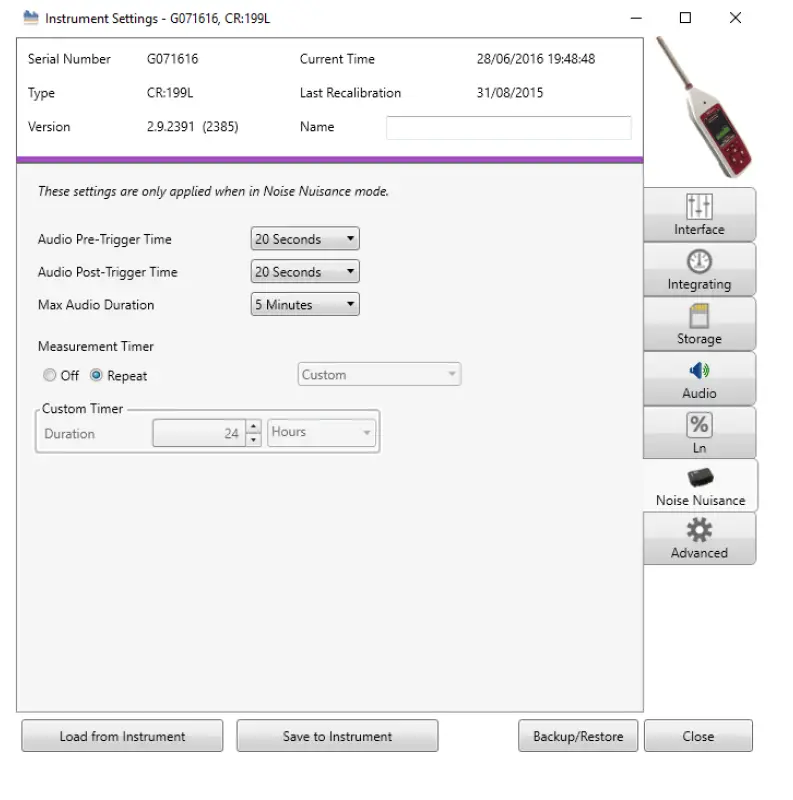
Task: Click the instrument Name input field
Action: pos(509,128)
